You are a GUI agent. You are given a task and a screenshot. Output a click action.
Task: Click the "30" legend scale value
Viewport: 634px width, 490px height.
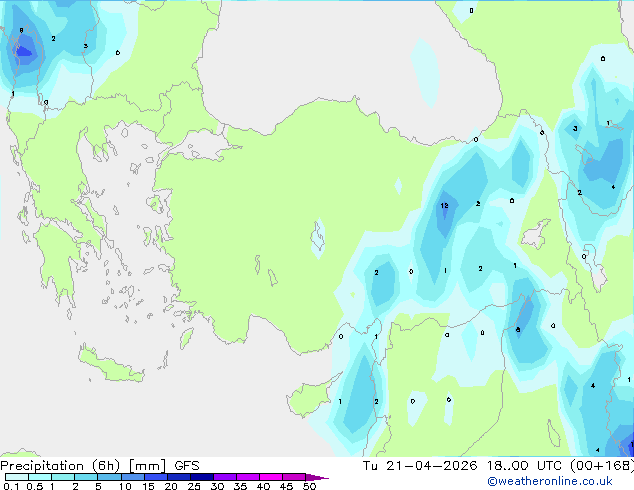pos(217,486)
